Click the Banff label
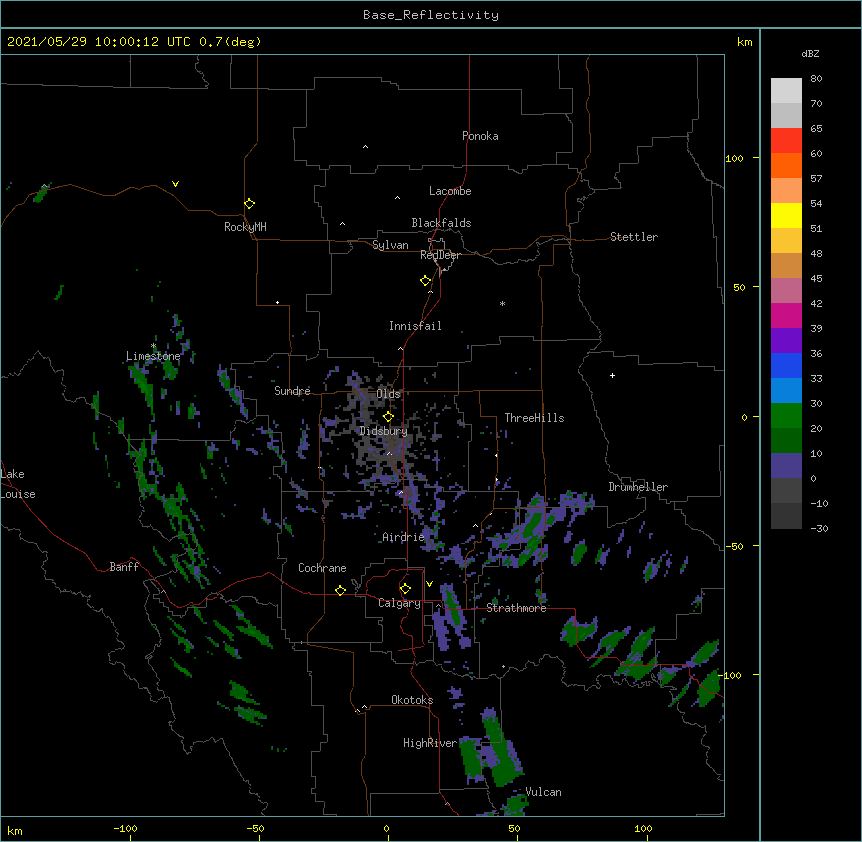 [x=124, y=567]
